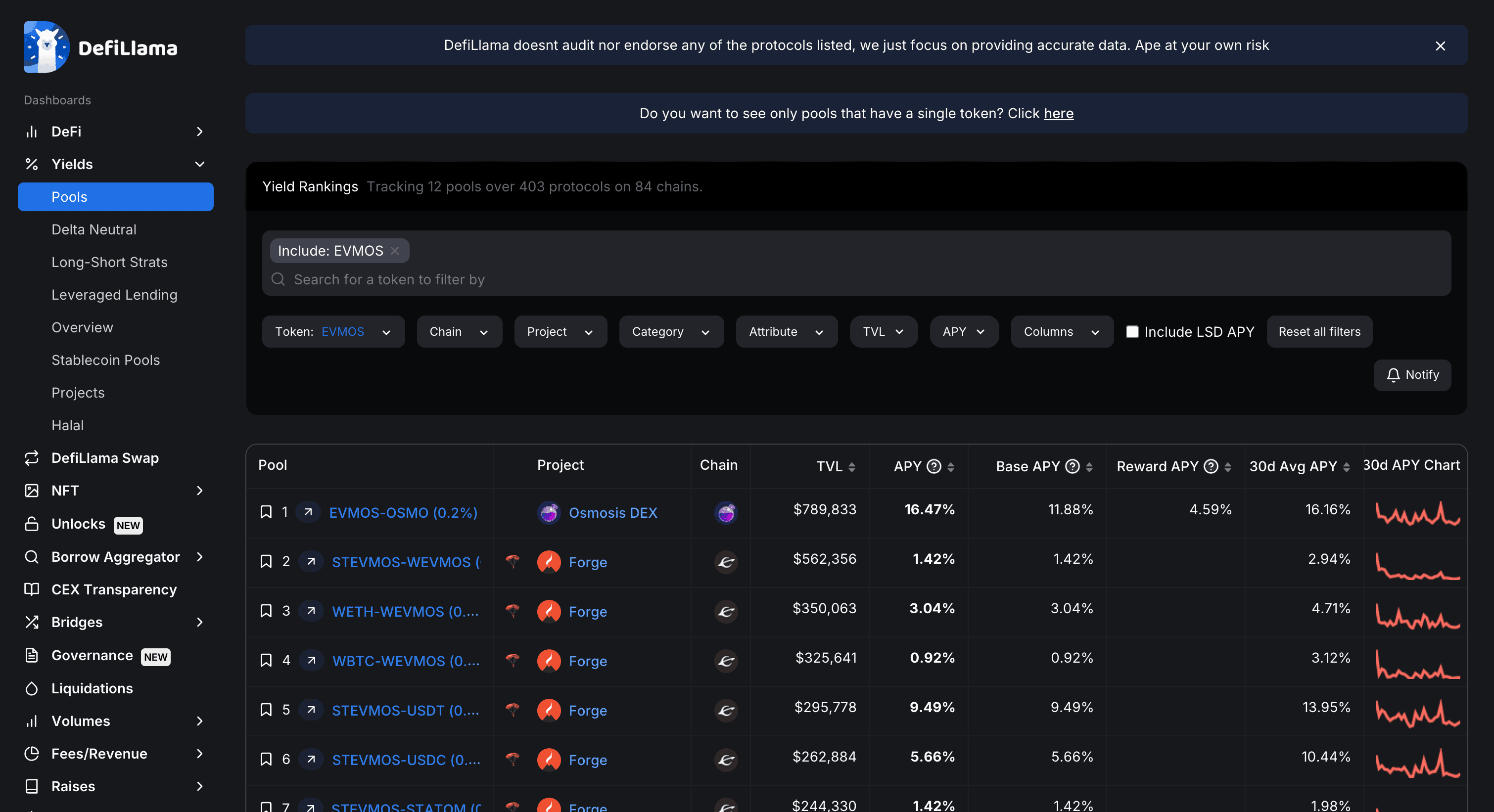Sort by APY column arrows

(950, 467)
